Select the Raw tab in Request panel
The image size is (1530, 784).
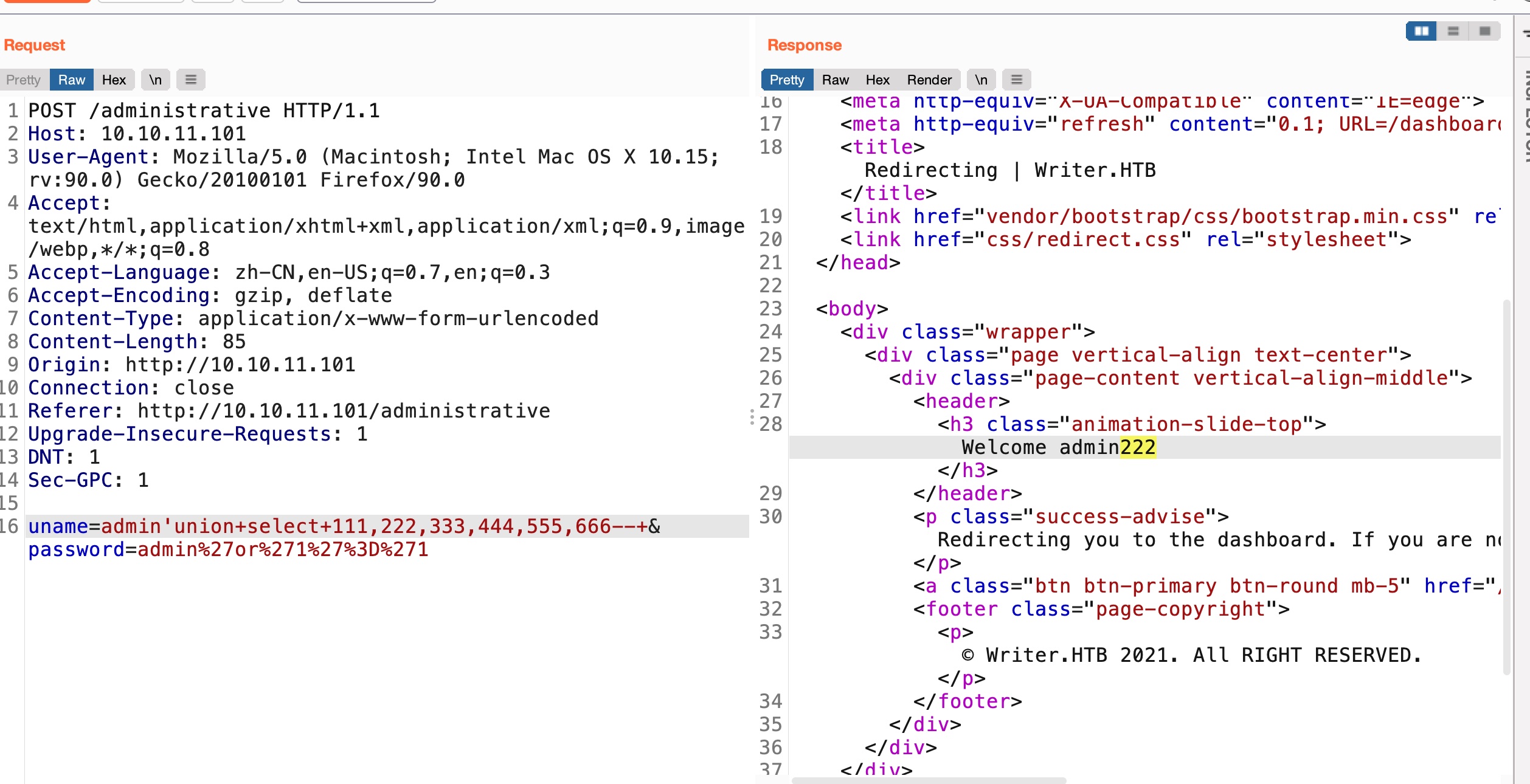(72, 80)
